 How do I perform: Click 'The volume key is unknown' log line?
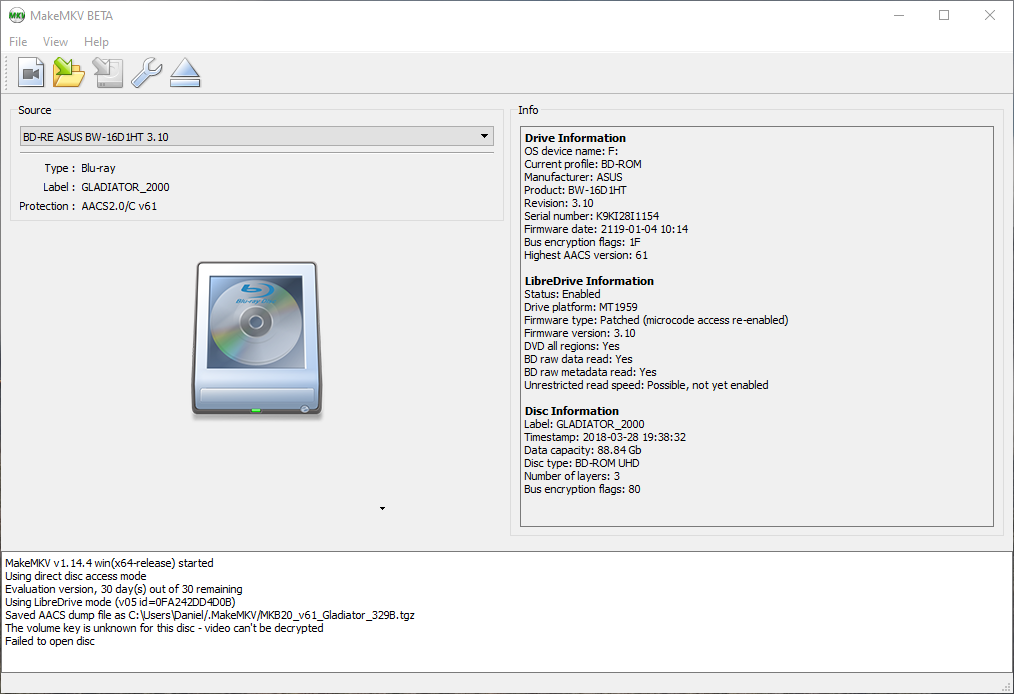coord(164,628)
